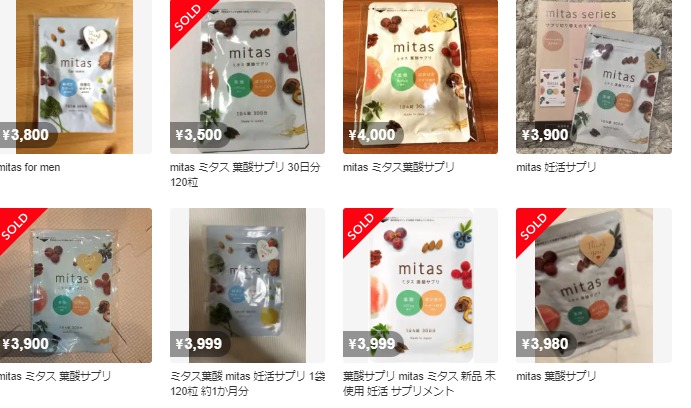Screen dimensions: 691x408
Task: Click the ¥4,000 price label
Action: tap(372, 134)
